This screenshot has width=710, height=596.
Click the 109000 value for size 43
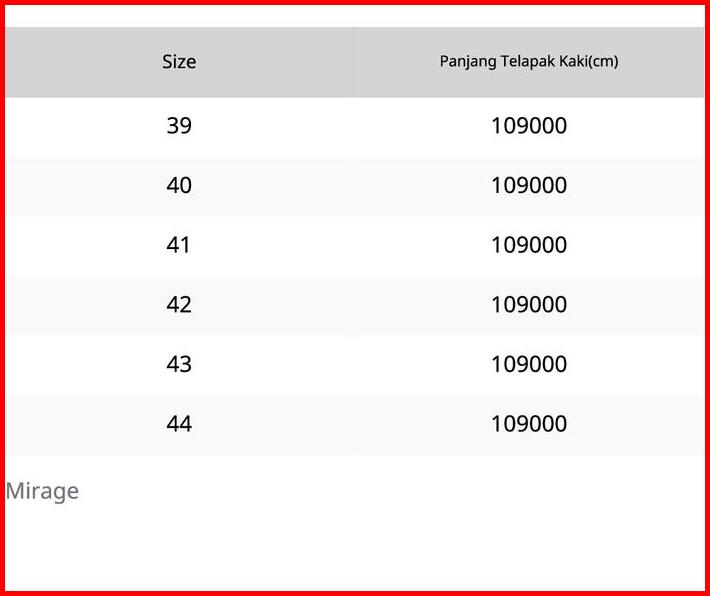click(529, 364)
